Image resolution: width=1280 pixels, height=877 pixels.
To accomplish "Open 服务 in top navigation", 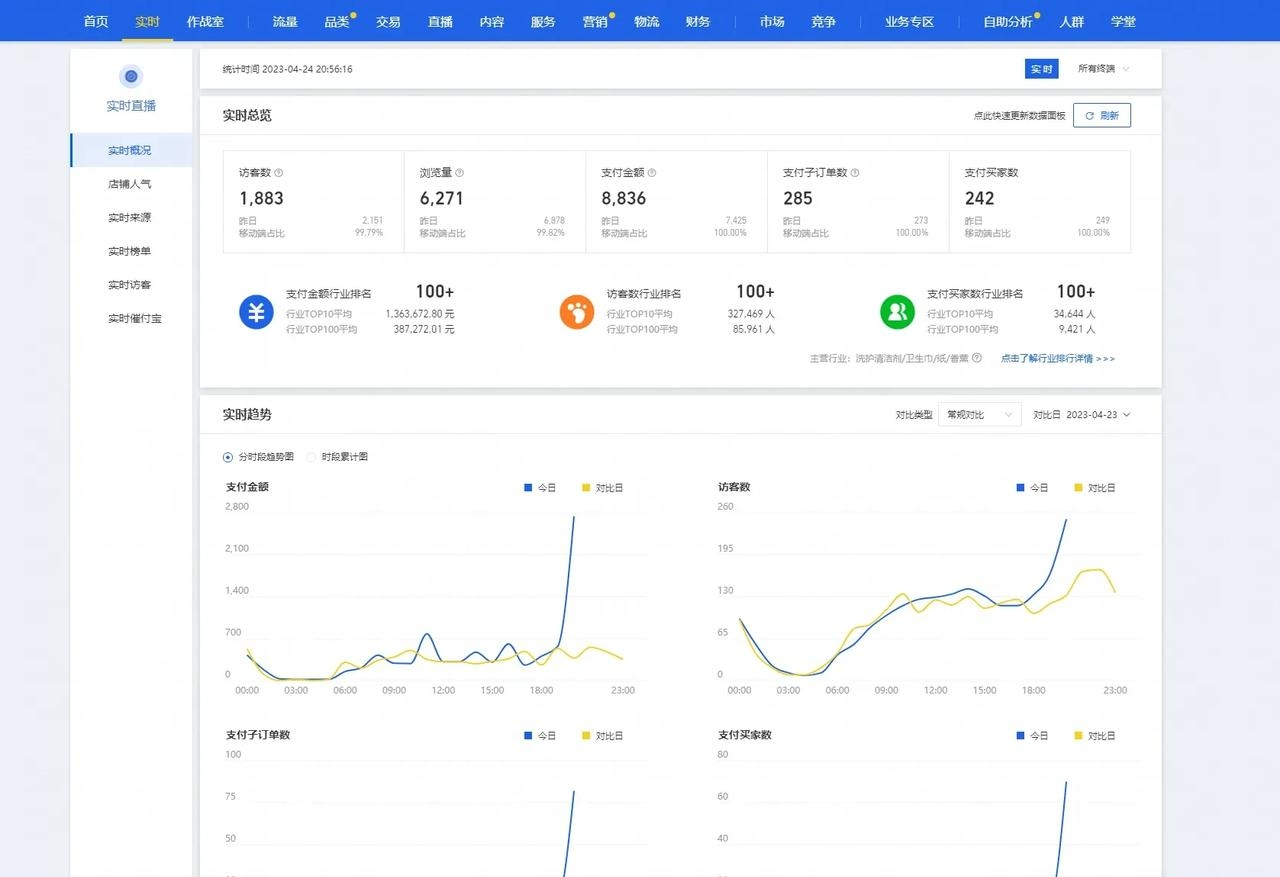I will [x=543, y=21].
